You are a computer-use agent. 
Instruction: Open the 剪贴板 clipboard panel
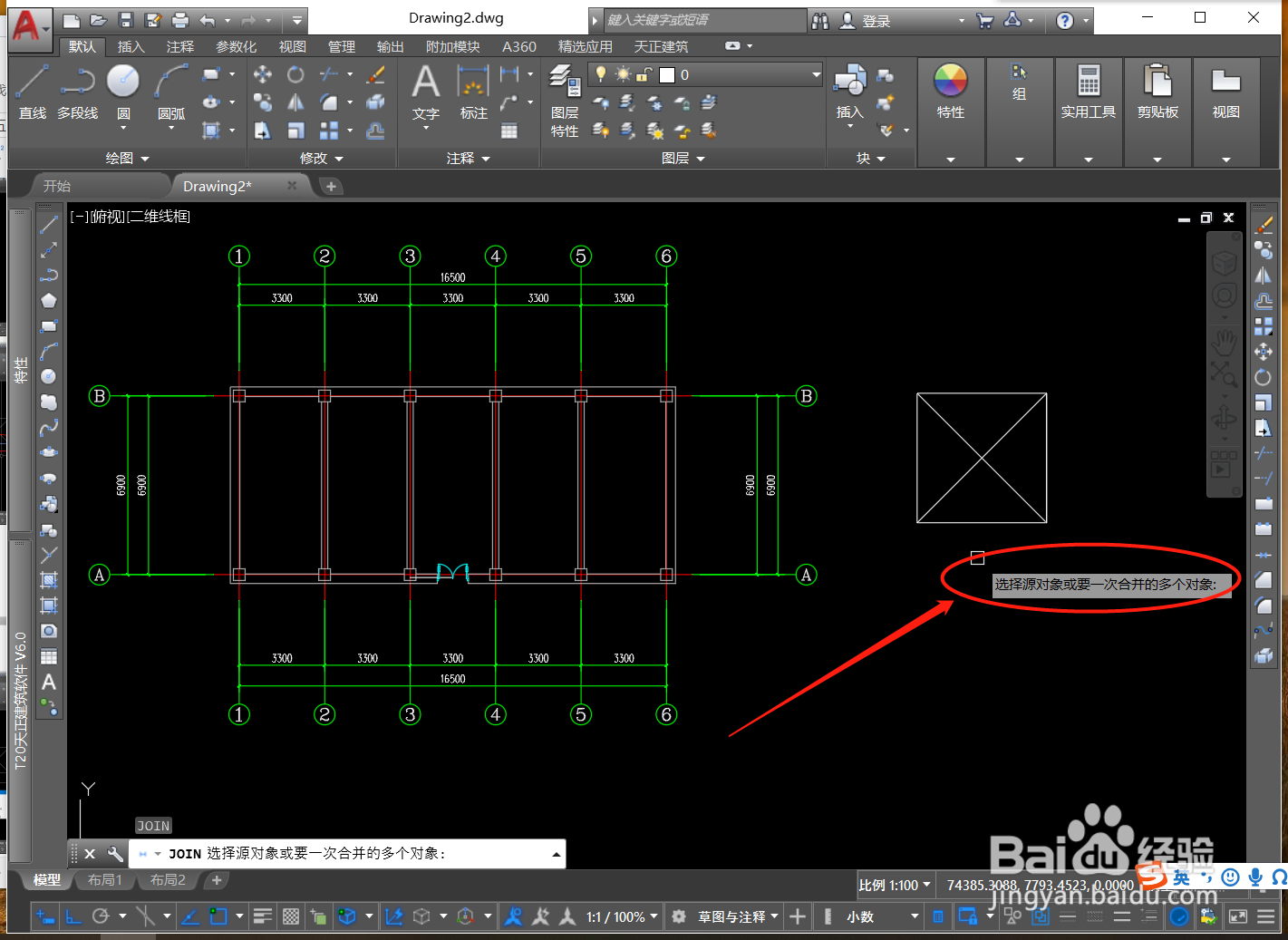1157,91
